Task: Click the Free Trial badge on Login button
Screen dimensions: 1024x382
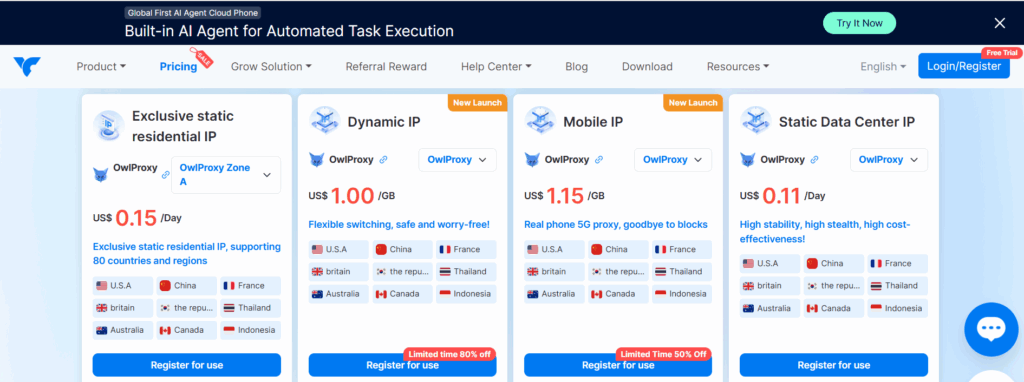Action: tap(1002, 53)
